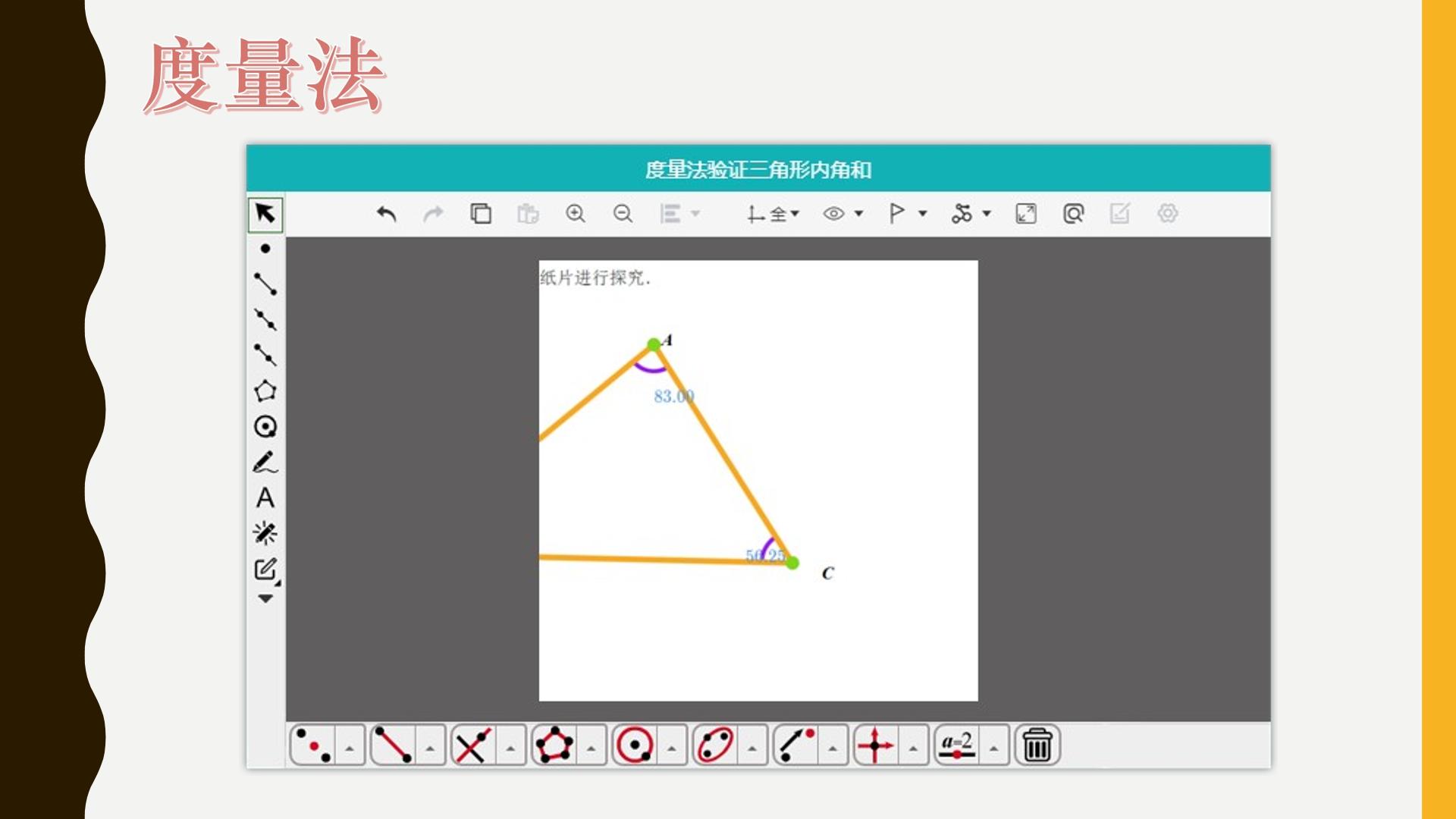Click the undo arrow in toolbar
The width and height of the screenshot is (1456, 819).
click(387, 214)
